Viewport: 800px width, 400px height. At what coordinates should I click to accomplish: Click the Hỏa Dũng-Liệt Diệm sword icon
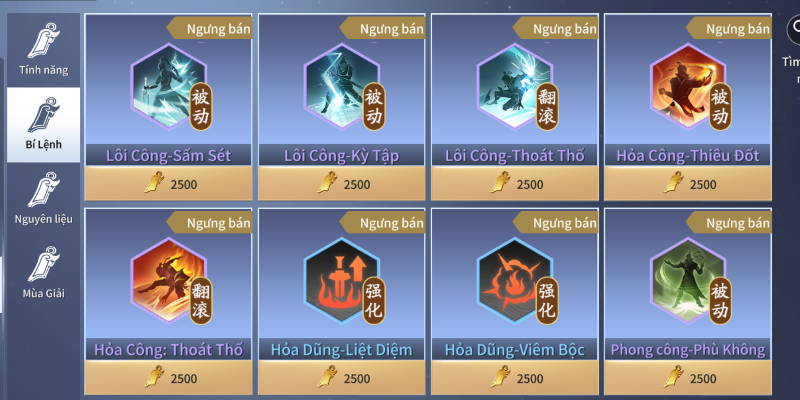coord(342,281)
